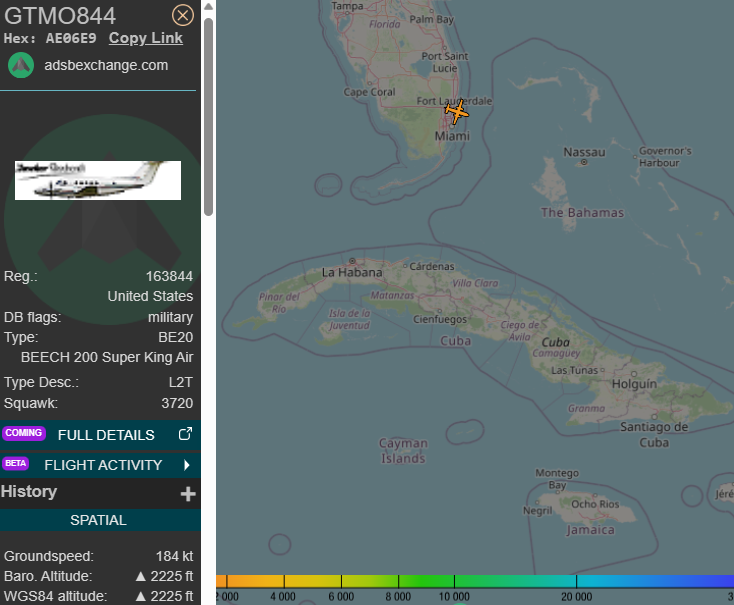Image resolution: width=734 pixels, height=605 pixels.
Task: Click the BETA badge
Action: click(15, 463)
